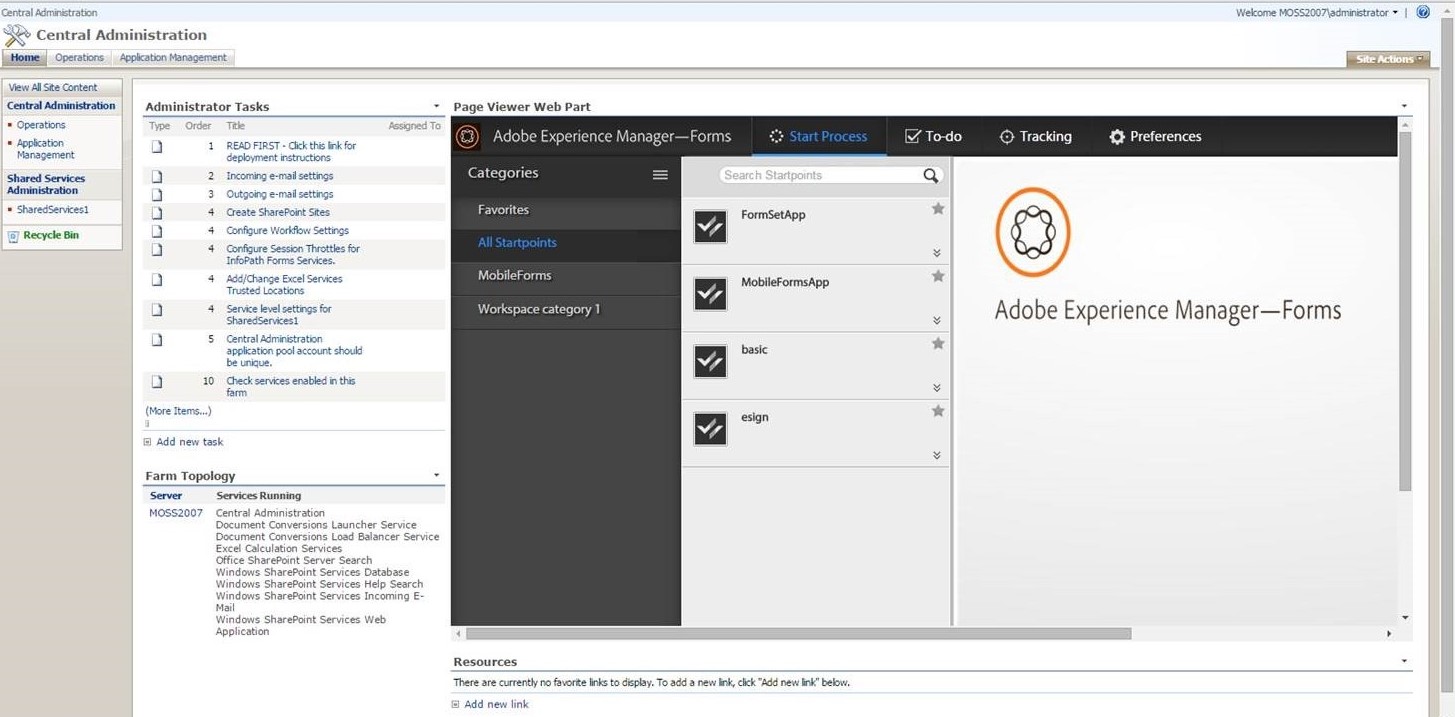The width and height of the screenshot is (1455, 717).
Task: Click document icon for Create SharePoint Sites
Action: tap(157, 212)
